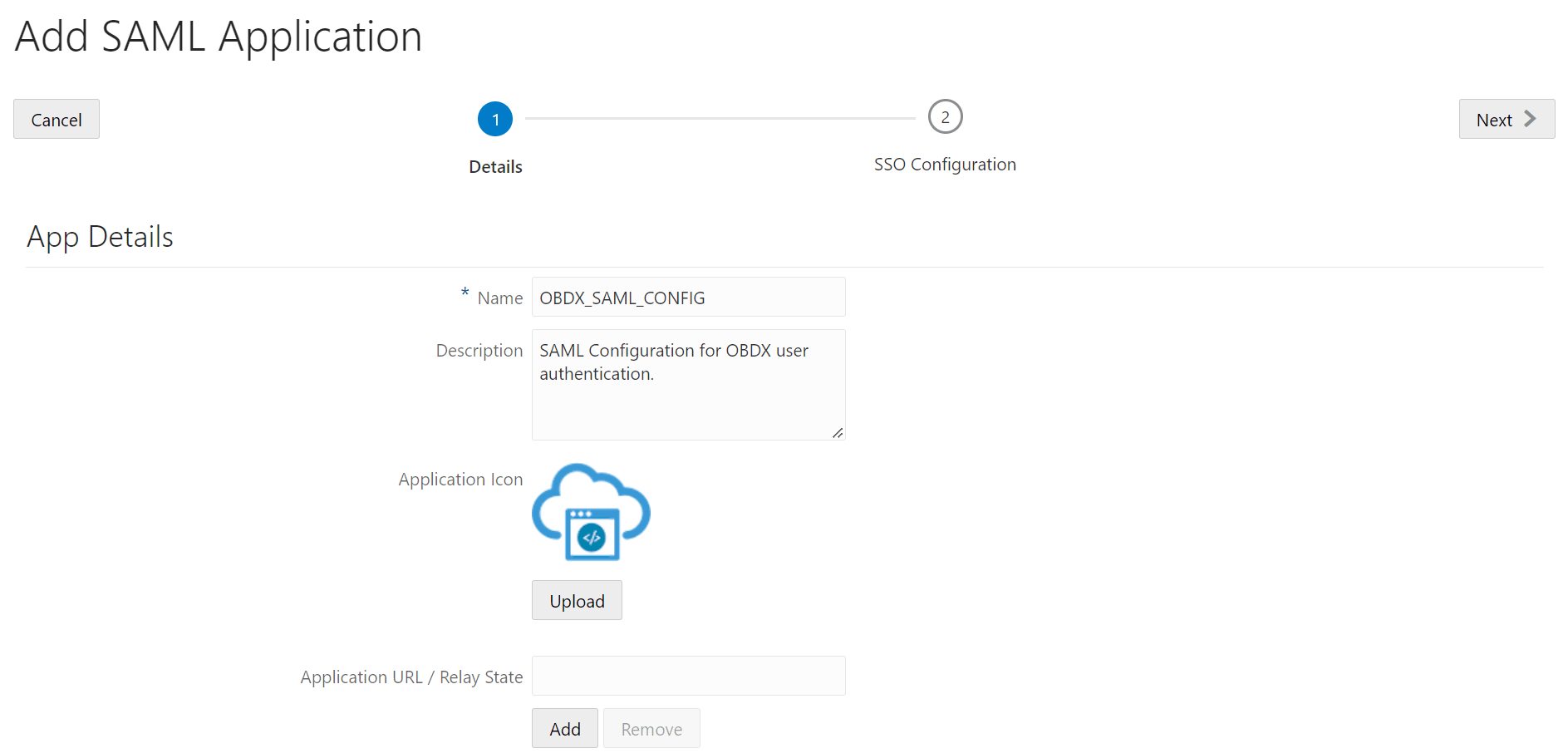
Task: Click the chevron arrow on Next button
Action: click(x=1530, y=119)
